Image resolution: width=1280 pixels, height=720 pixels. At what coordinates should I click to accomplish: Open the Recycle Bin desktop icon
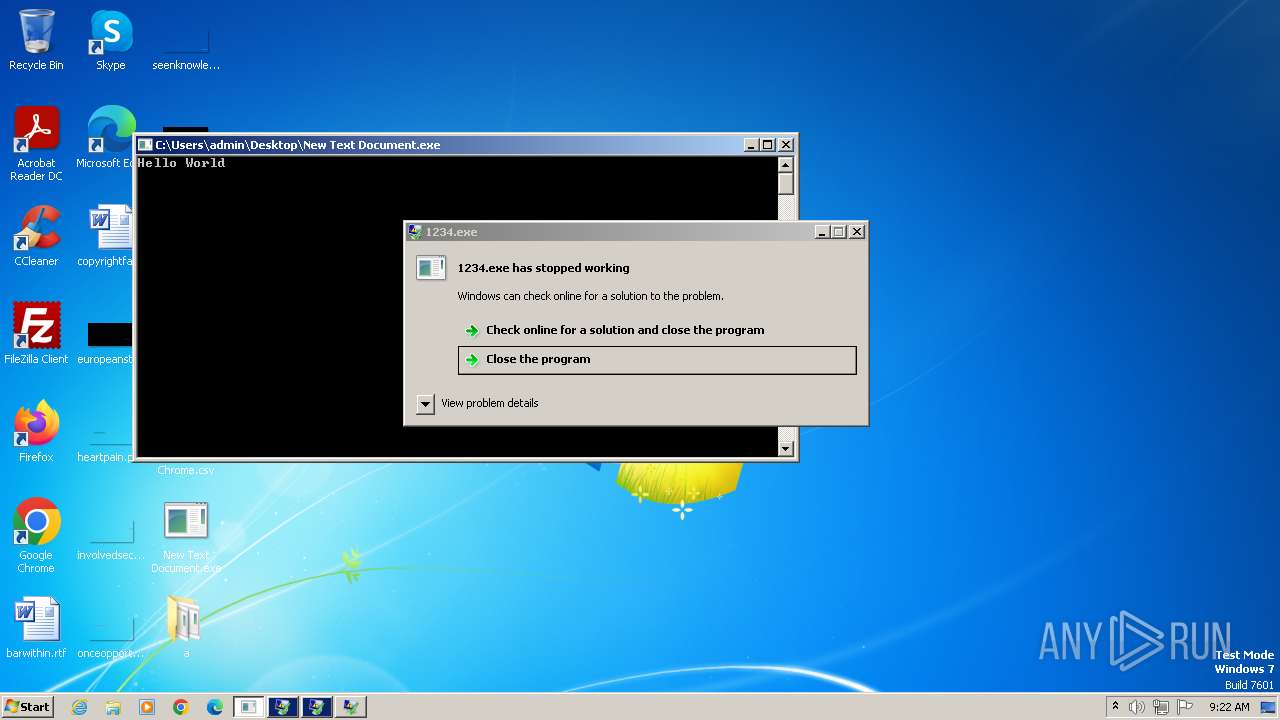coord(36,40)
